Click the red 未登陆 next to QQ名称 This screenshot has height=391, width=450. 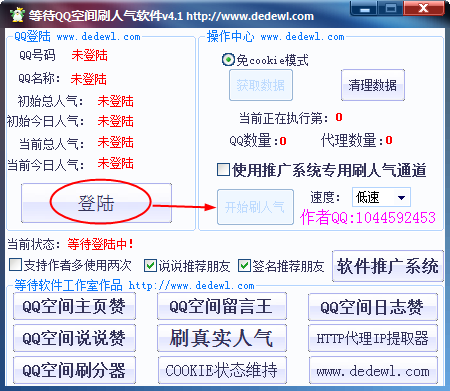(x=88, y=79)
